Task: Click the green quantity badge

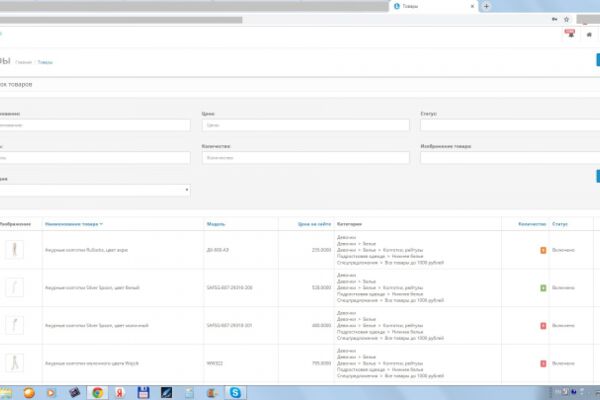Action: (x=543, y=288)
